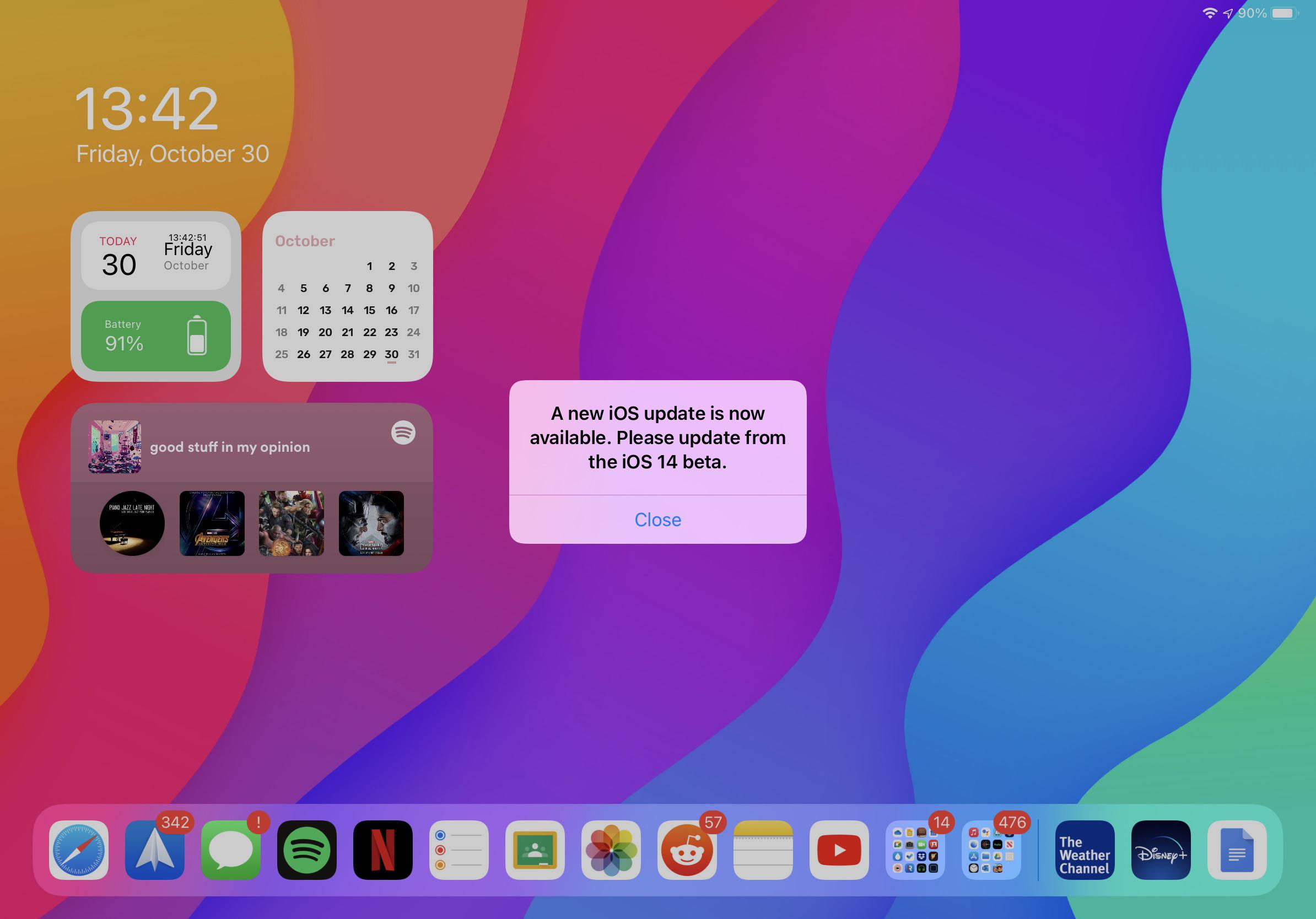Open the Google Docs app
The image size is (1316, 919).
tap(1237, 850)
